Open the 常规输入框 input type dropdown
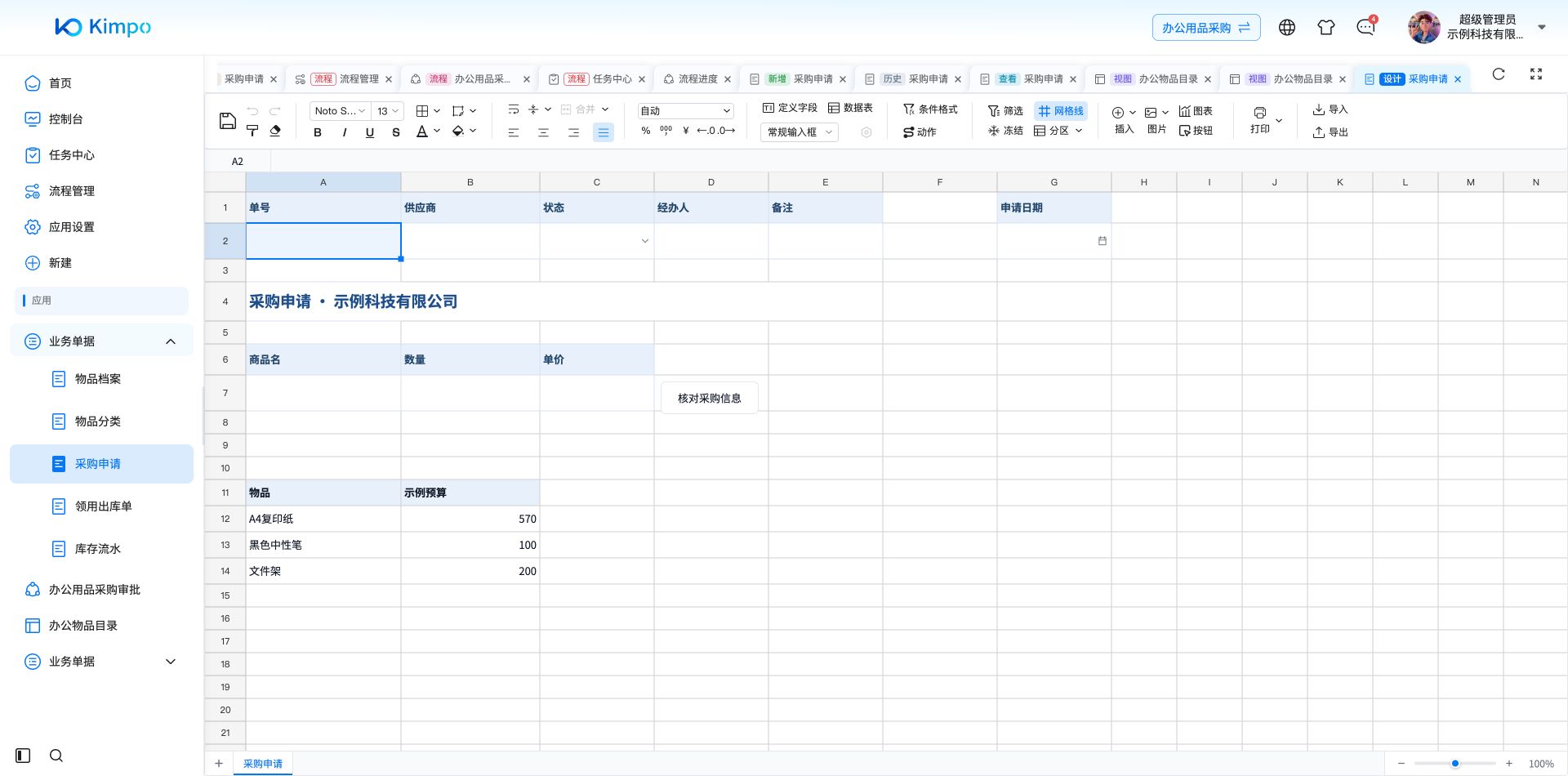Viewport: 1568px width, 776px height. click(800, 132)
